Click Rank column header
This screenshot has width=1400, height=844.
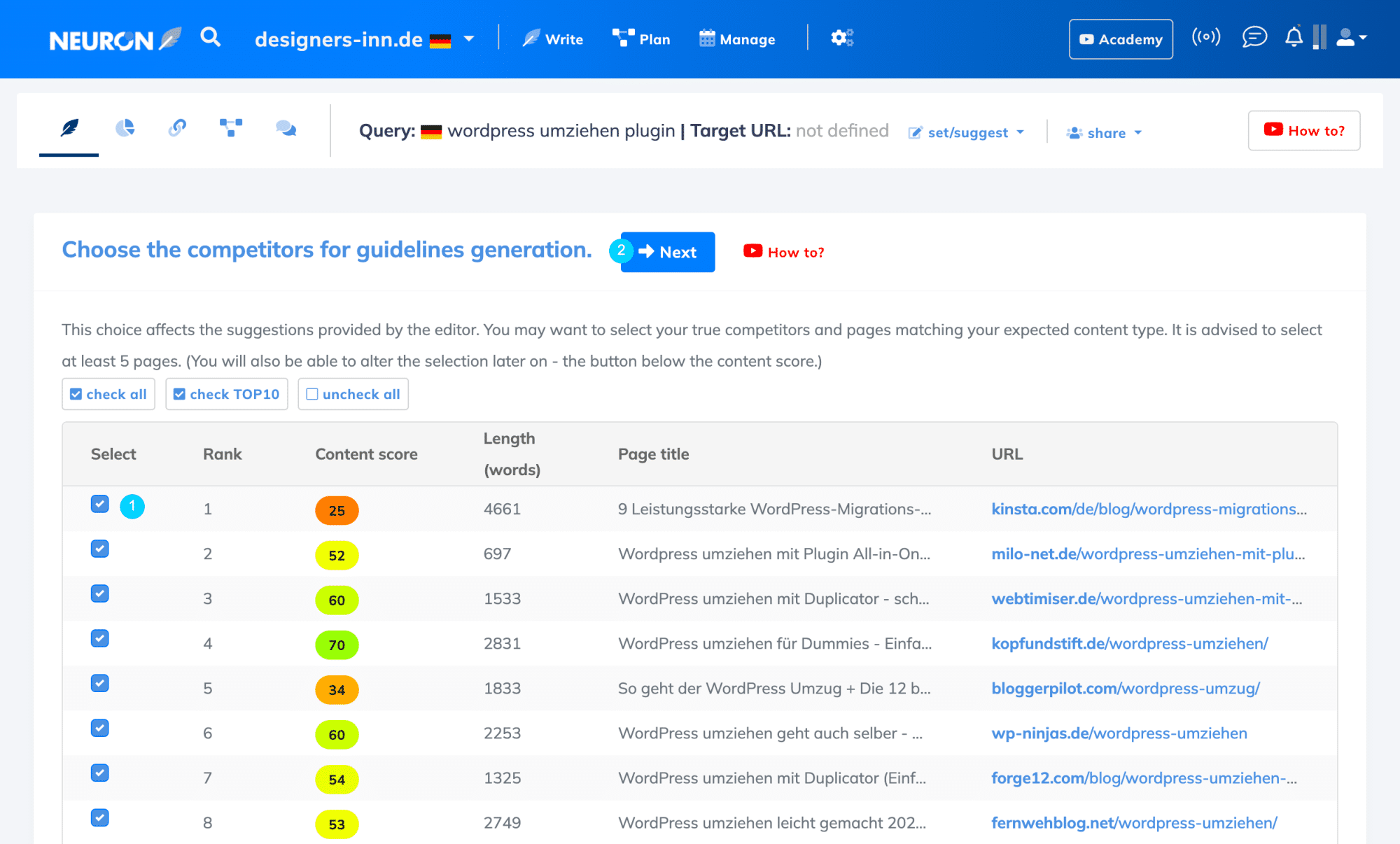pyautogui.click(x=222, y=453)
